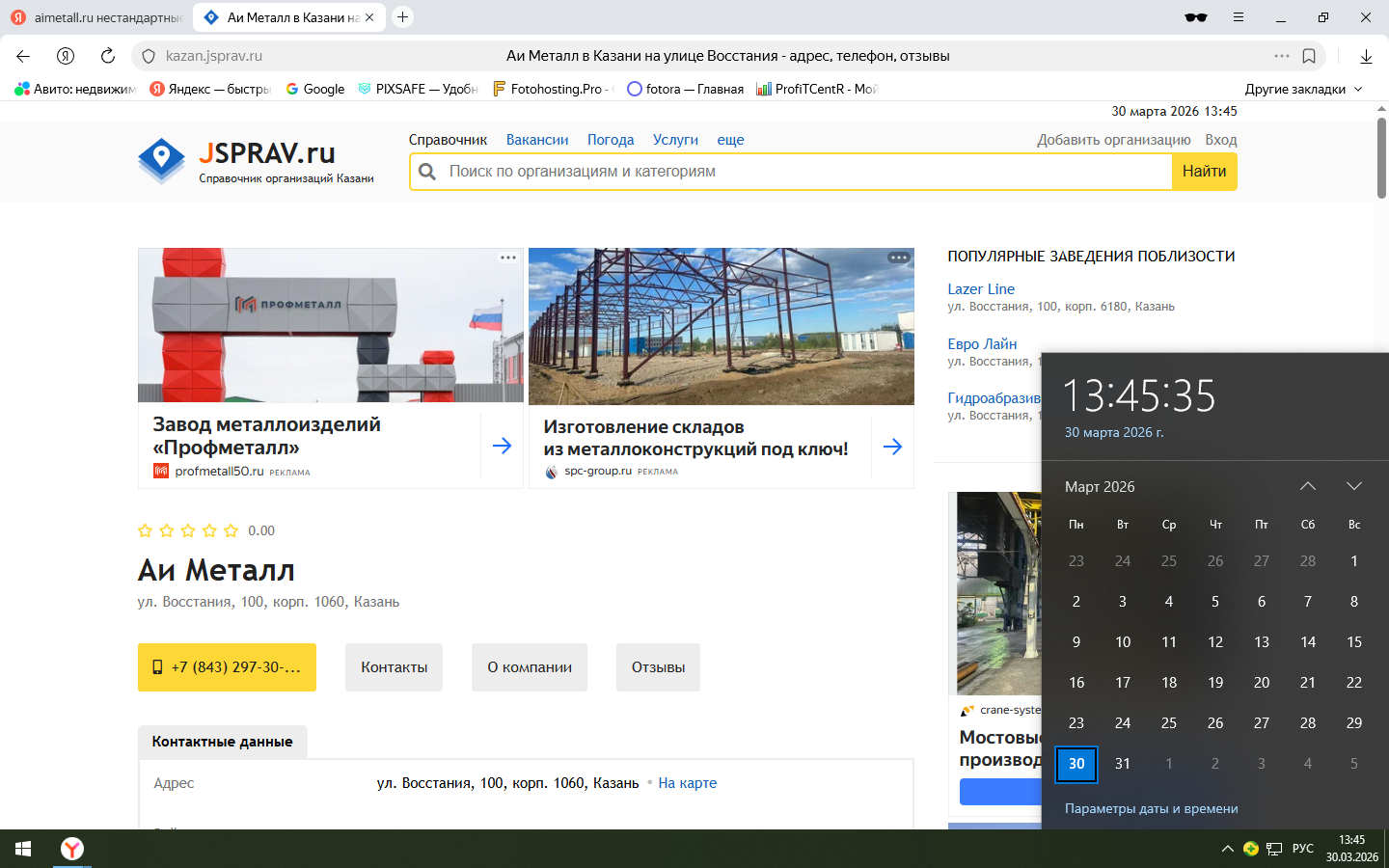Open the Fotohosting.Pro bookmark

[x=552, y=89]
